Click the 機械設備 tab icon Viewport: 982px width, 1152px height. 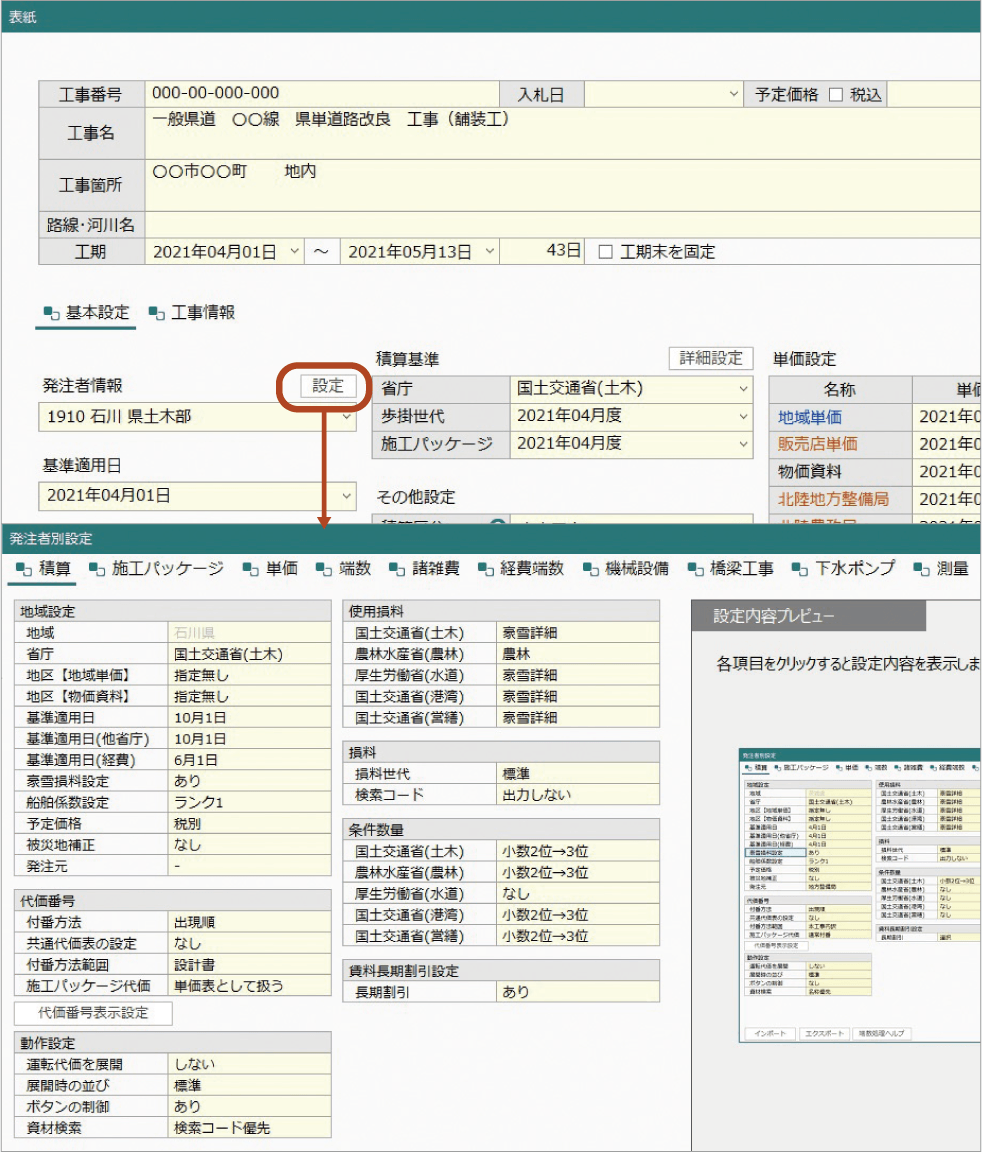pos(591,569)
